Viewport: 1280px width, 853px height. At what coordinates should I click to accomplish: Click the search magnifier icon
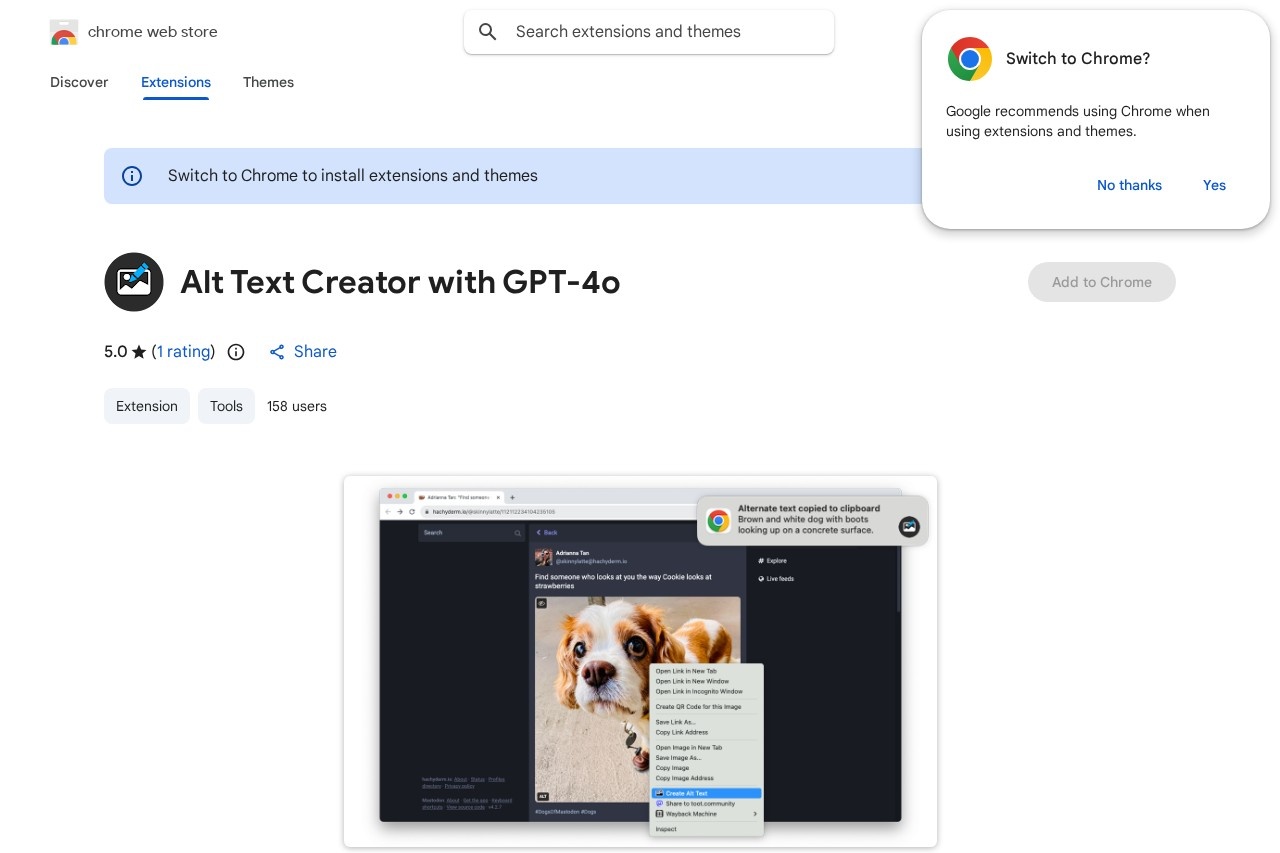click(488, 31)
